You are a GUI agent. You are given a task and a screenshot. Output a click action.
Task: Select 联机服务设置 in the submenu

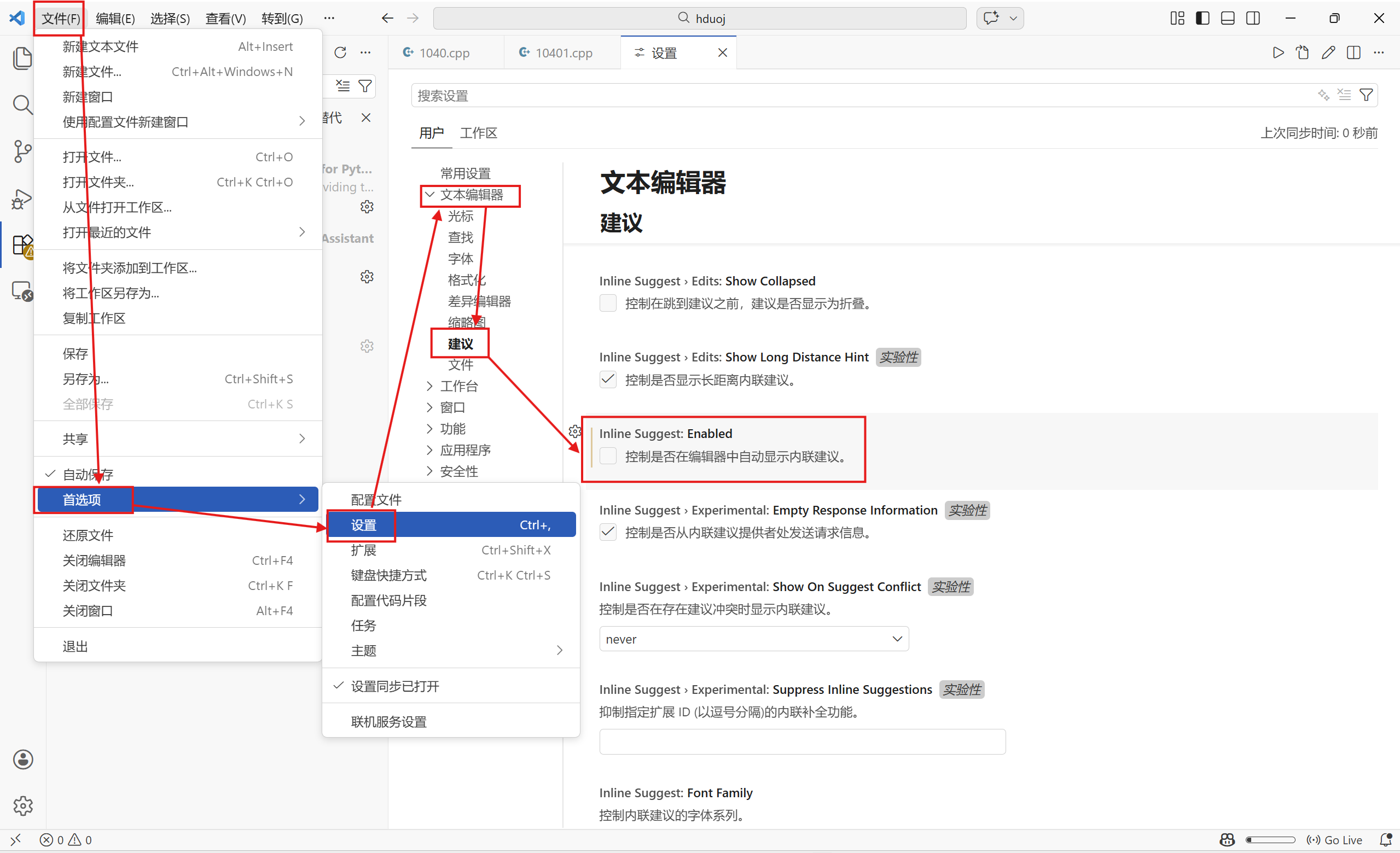point(451,721)
